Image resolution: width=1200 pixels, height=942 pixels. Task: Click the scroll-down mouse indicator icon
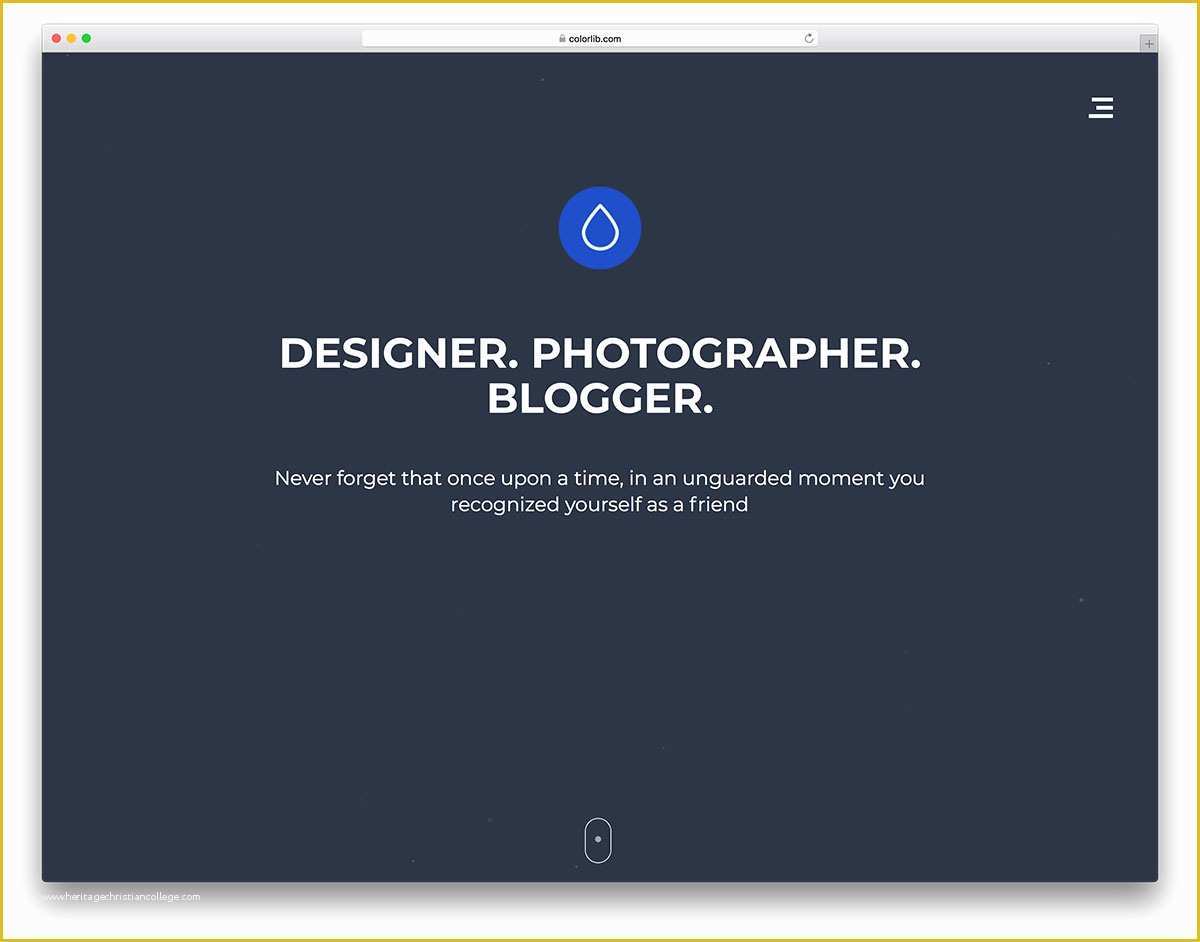pyautogui.click(x=598, y=839)
